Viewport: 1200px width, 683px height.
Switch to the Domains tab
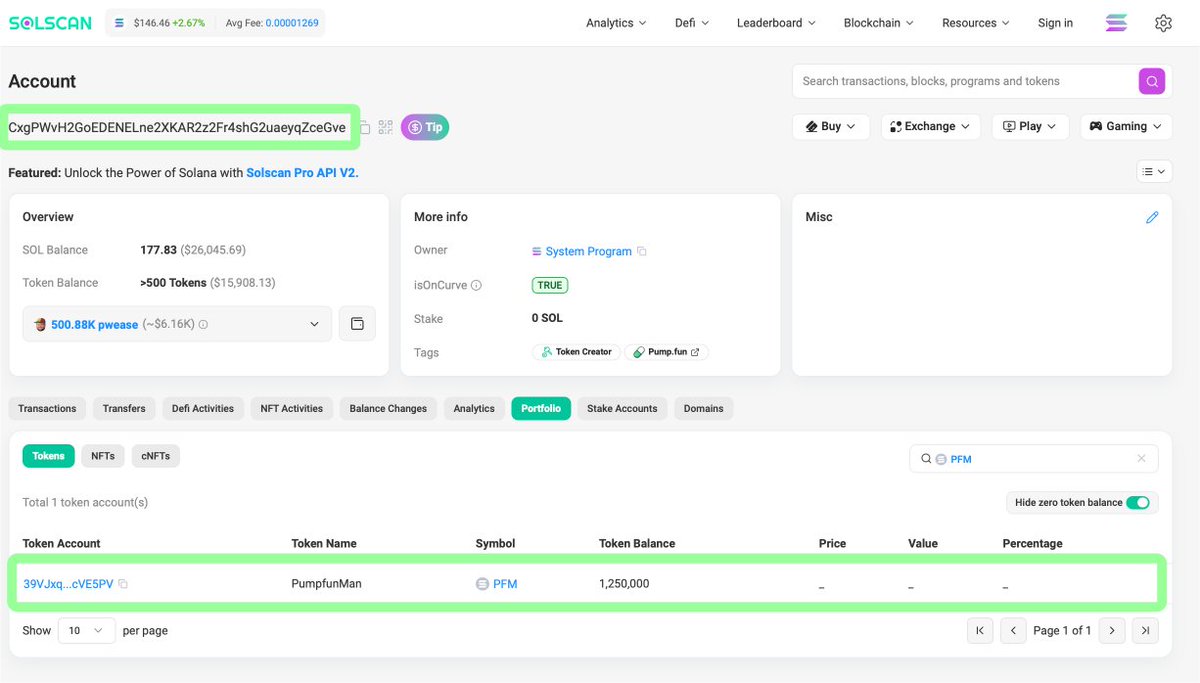pos(704,408)
